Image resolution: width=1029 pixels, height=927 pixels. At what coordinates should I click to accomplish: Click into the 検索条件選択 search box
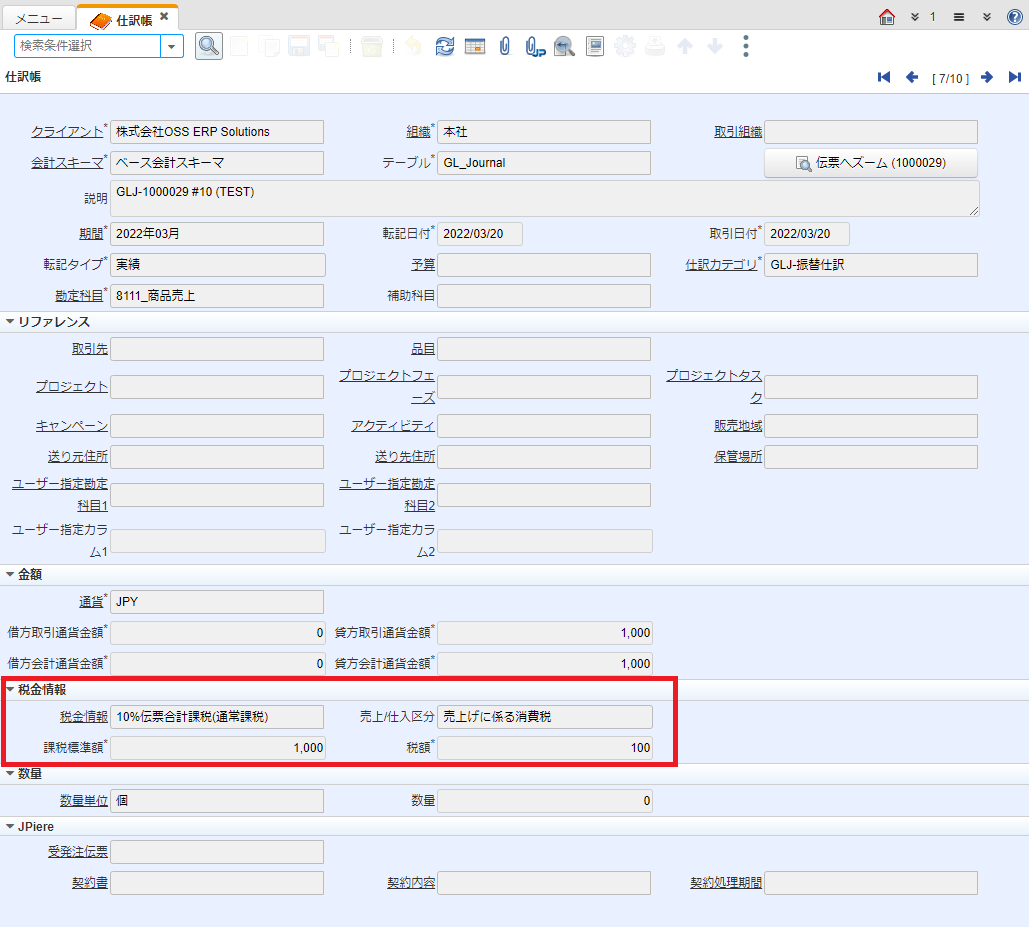pyautogui.click(x=87, y=46)
